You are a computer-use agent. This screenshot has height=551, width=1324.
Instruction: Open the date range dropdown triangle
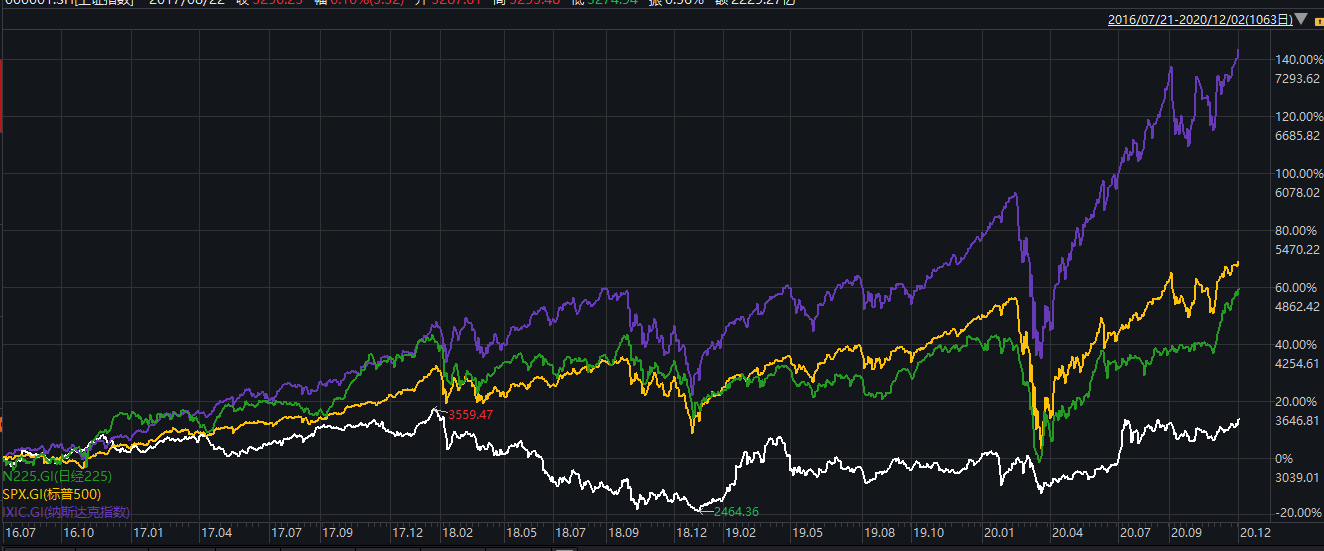[x=1300, y=19]
